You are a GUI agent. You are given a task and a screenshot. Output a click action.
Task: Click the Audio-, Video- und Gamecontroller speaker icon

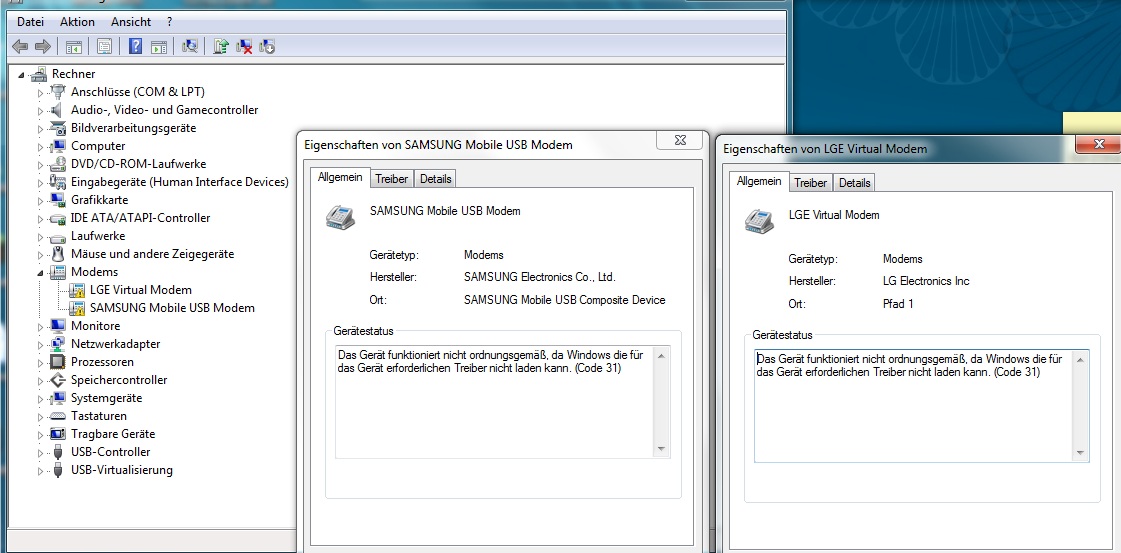pos(58,110)
